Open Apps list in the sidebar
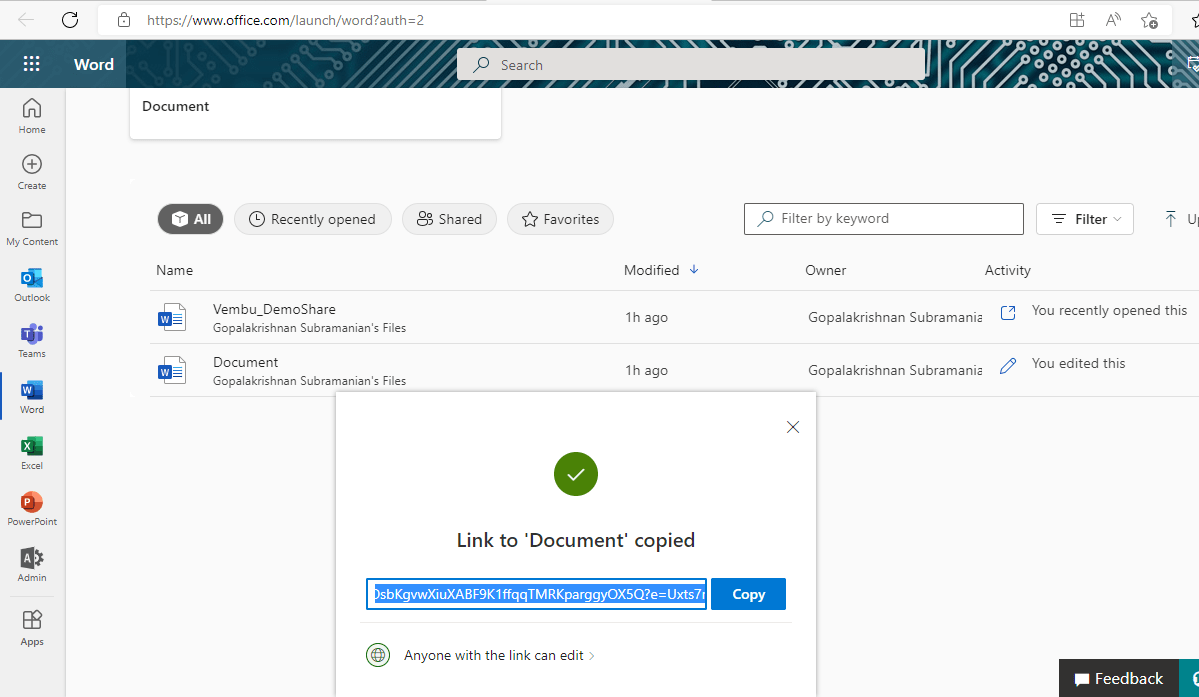 32,628
